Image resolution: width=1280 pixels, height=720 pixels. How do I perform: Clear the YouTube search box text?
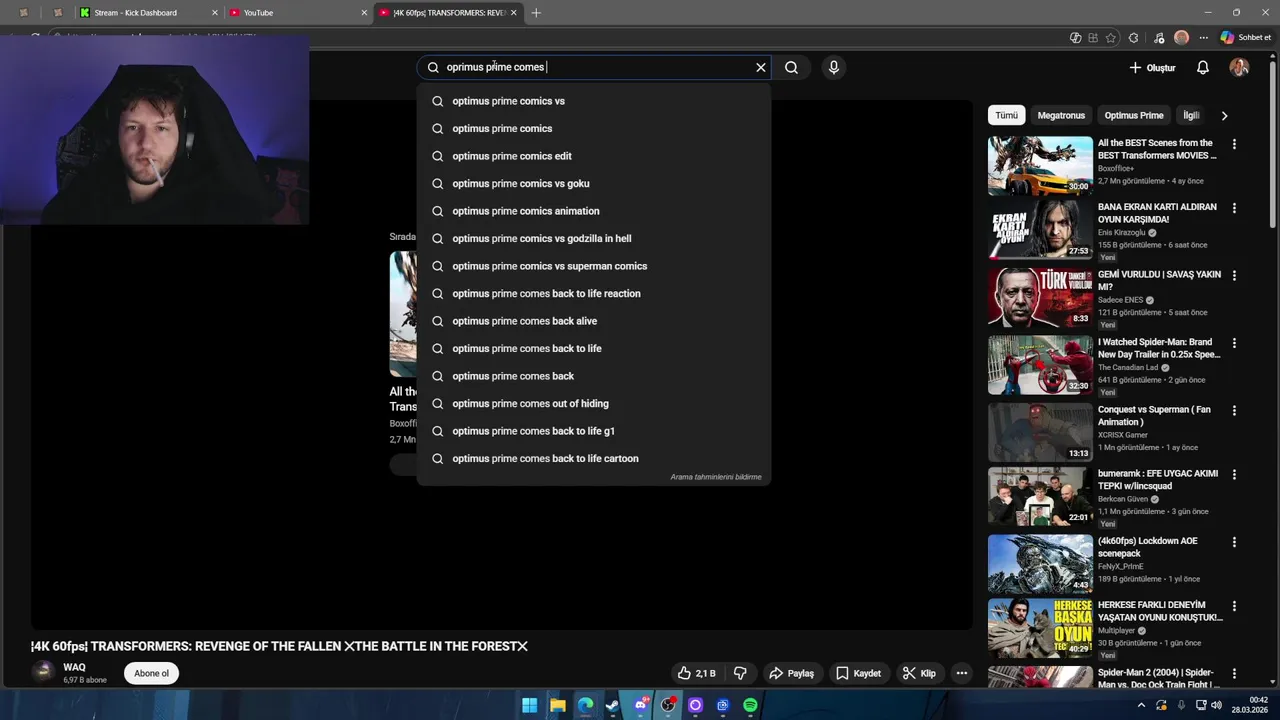point(761,67)
